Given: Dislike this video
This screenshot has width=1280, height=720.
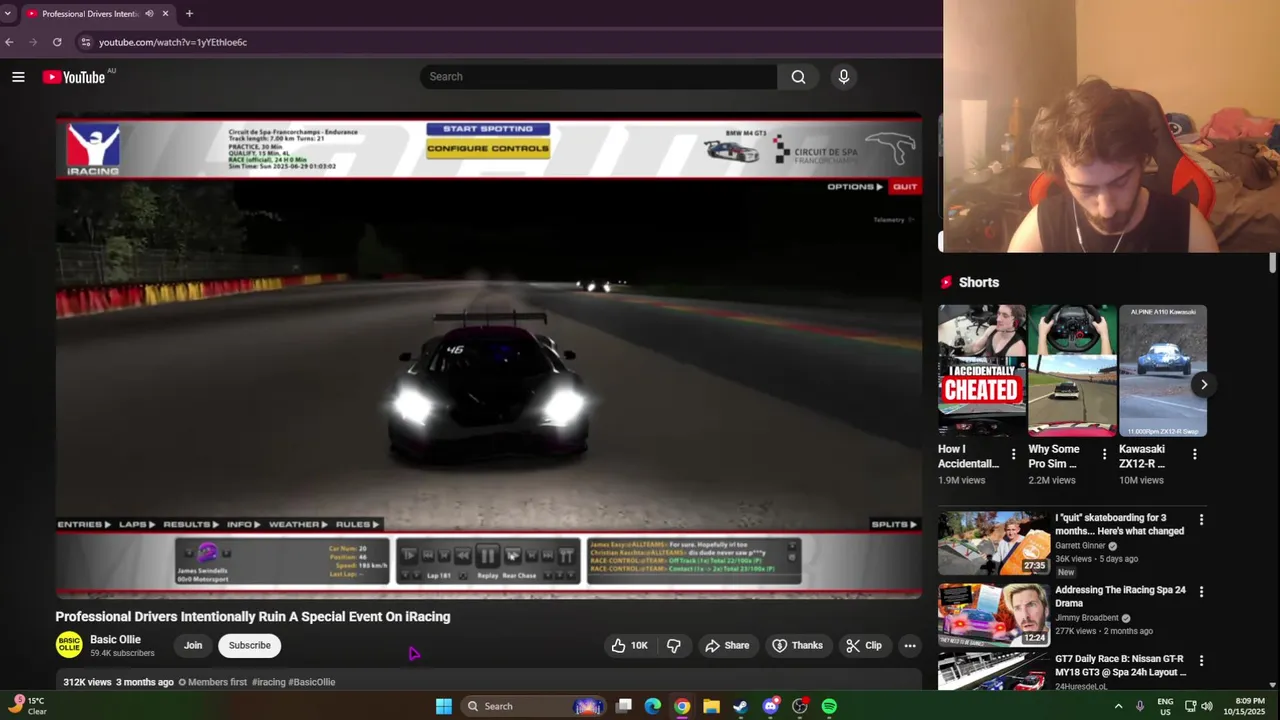Looking at the screenshot, I should (x=674, y=646).
